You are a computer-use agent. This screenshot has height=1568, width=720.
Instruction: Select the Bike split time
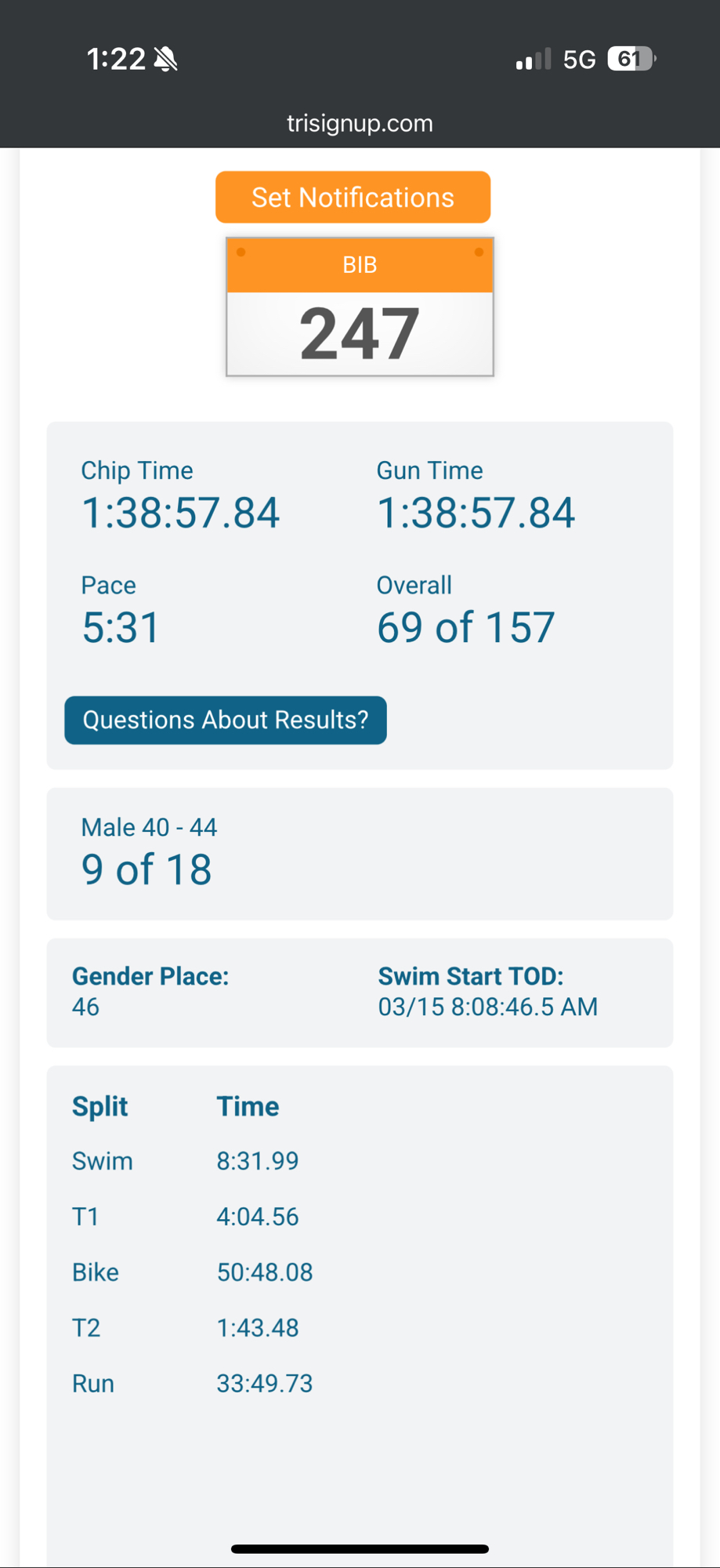click(265, 1272)
